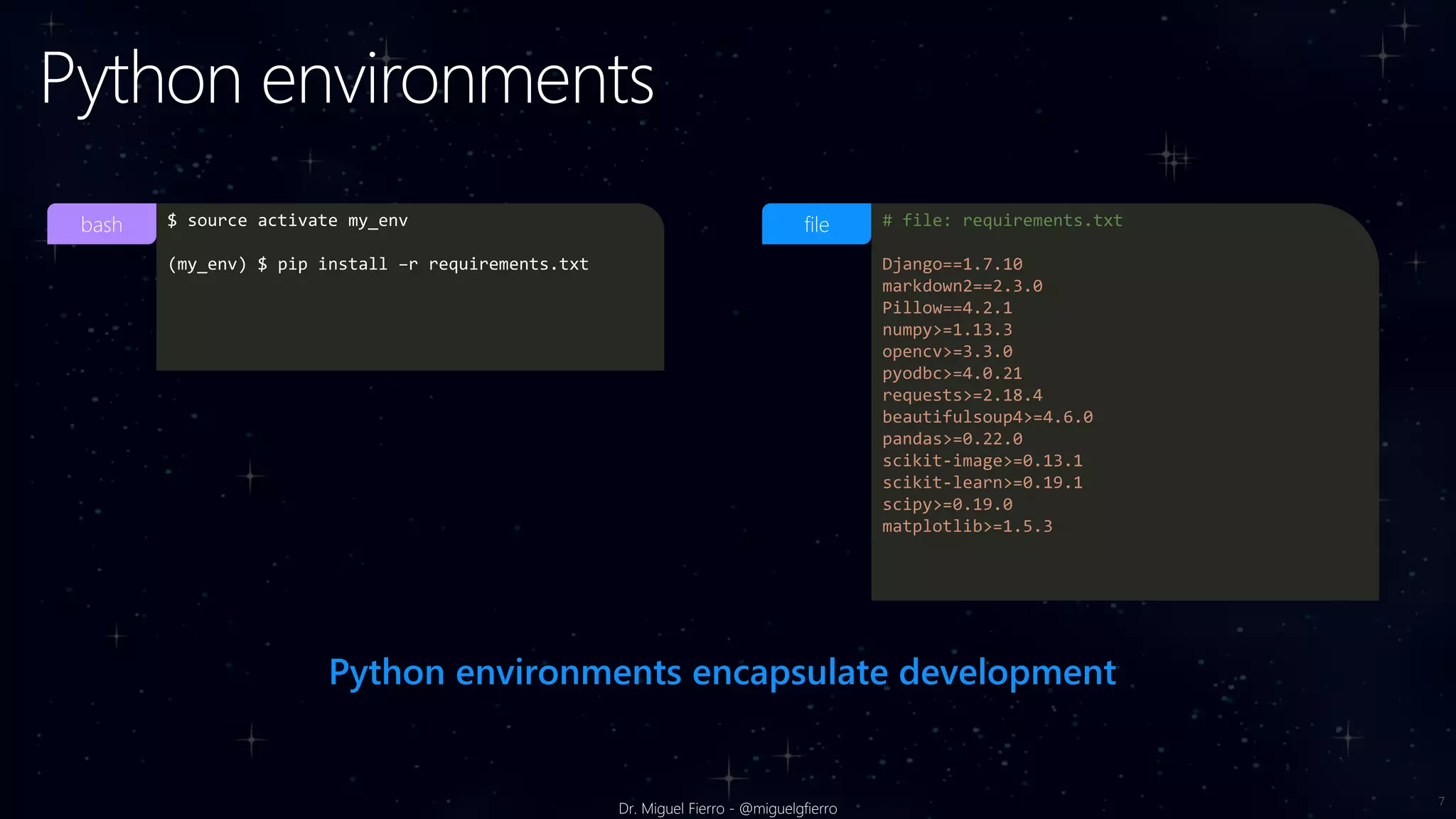Viewport: 1456px width, 819px height.
Task: Click the 'requests>=2.18.4' requirement
Action: (963, 396)
